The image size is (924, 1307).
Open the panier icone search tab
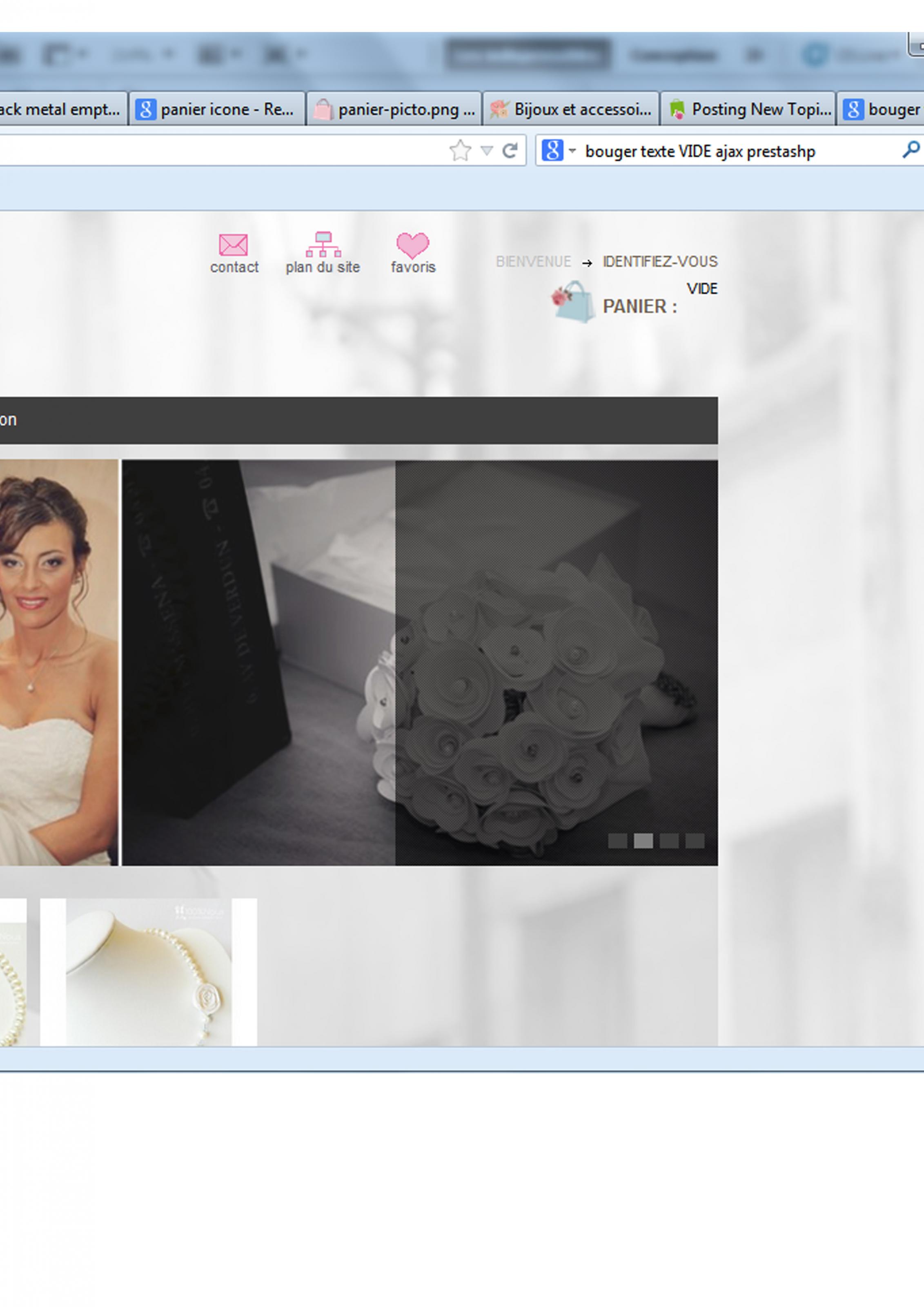[x=217, y=109]
